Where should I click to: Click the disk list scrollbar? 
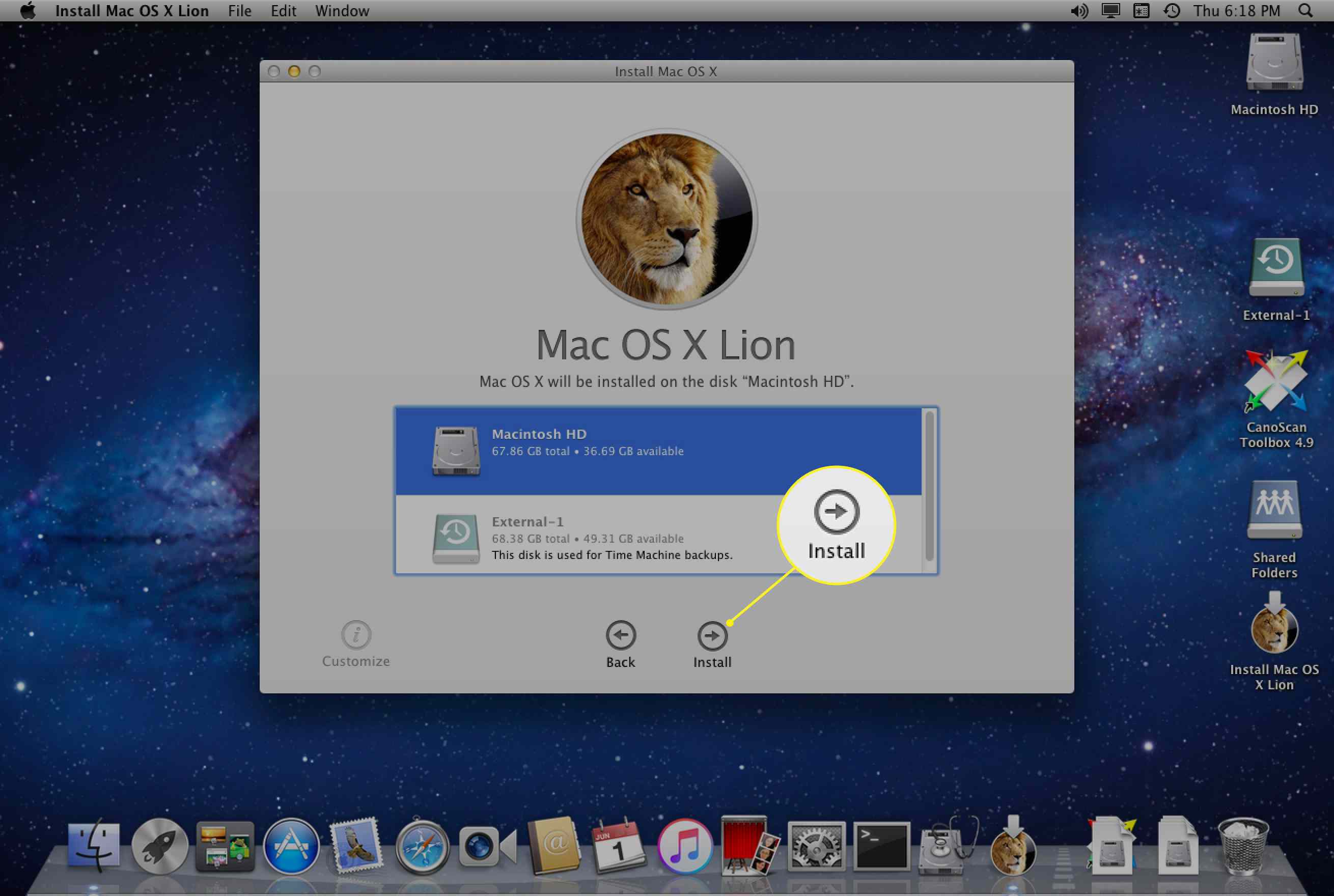point(929,486)
